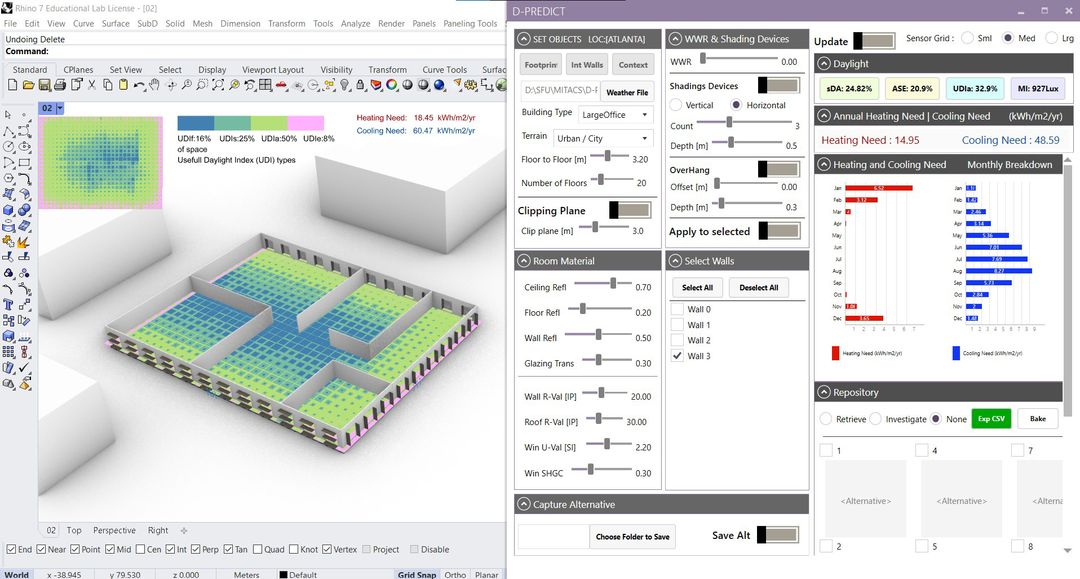Select the Pan hand tool
This screenshot has height=579, width=1080.
click(153, 86)
